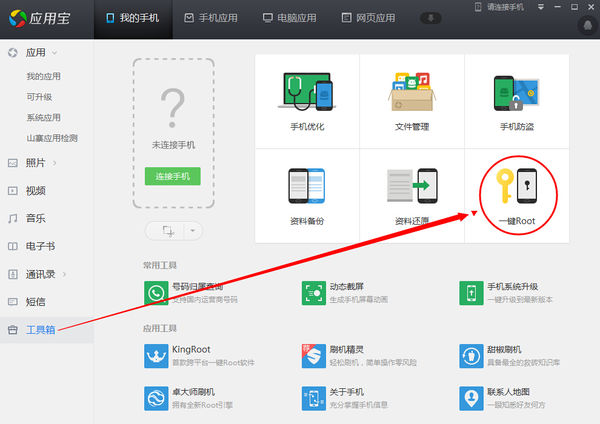
Task: Click the 未连接手机 status text
Action: tap(173, 145)
